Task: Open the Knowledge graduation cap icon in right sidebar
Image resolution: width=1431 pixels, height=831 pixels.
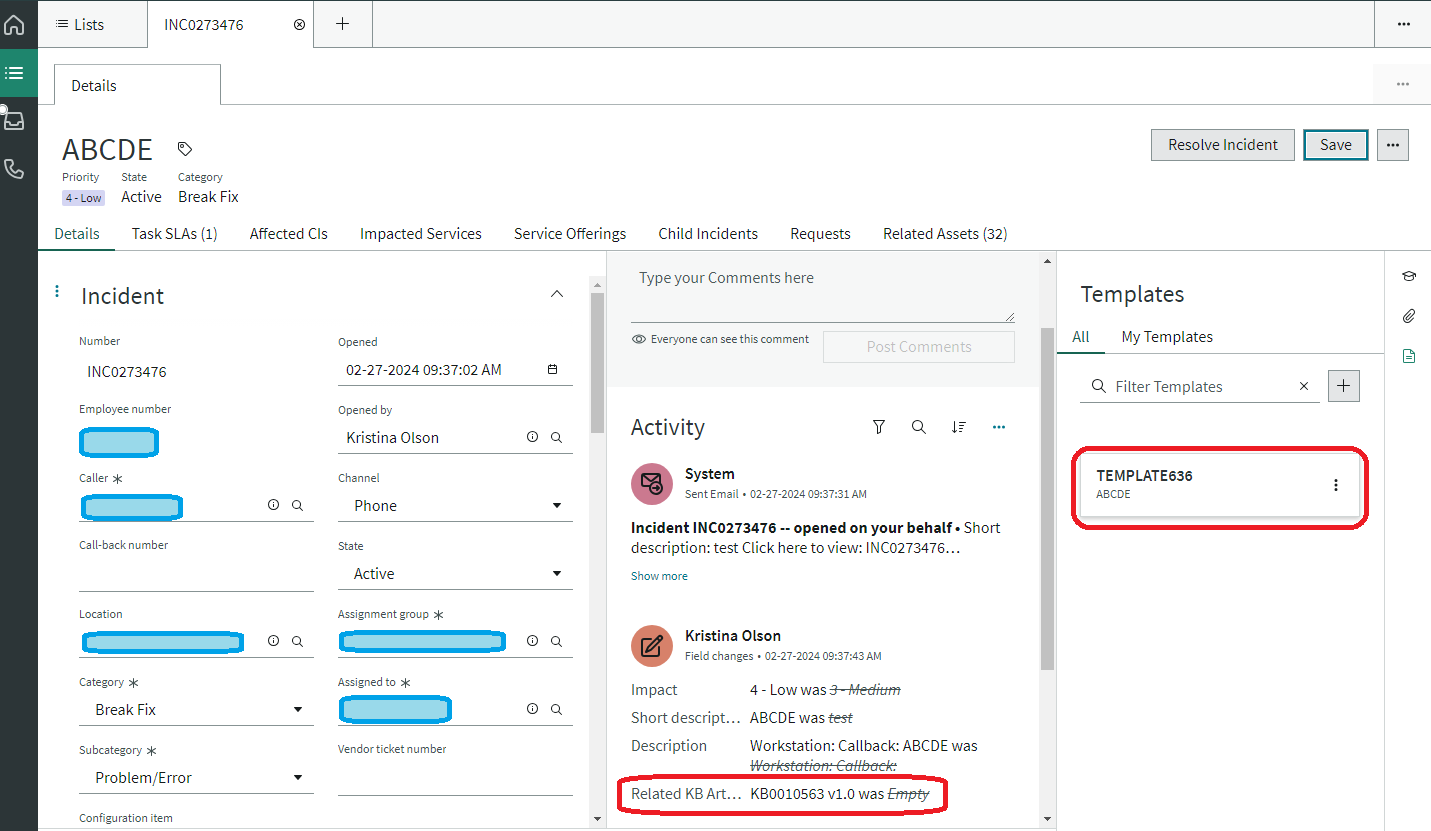Action: (x=1409, y=276)
